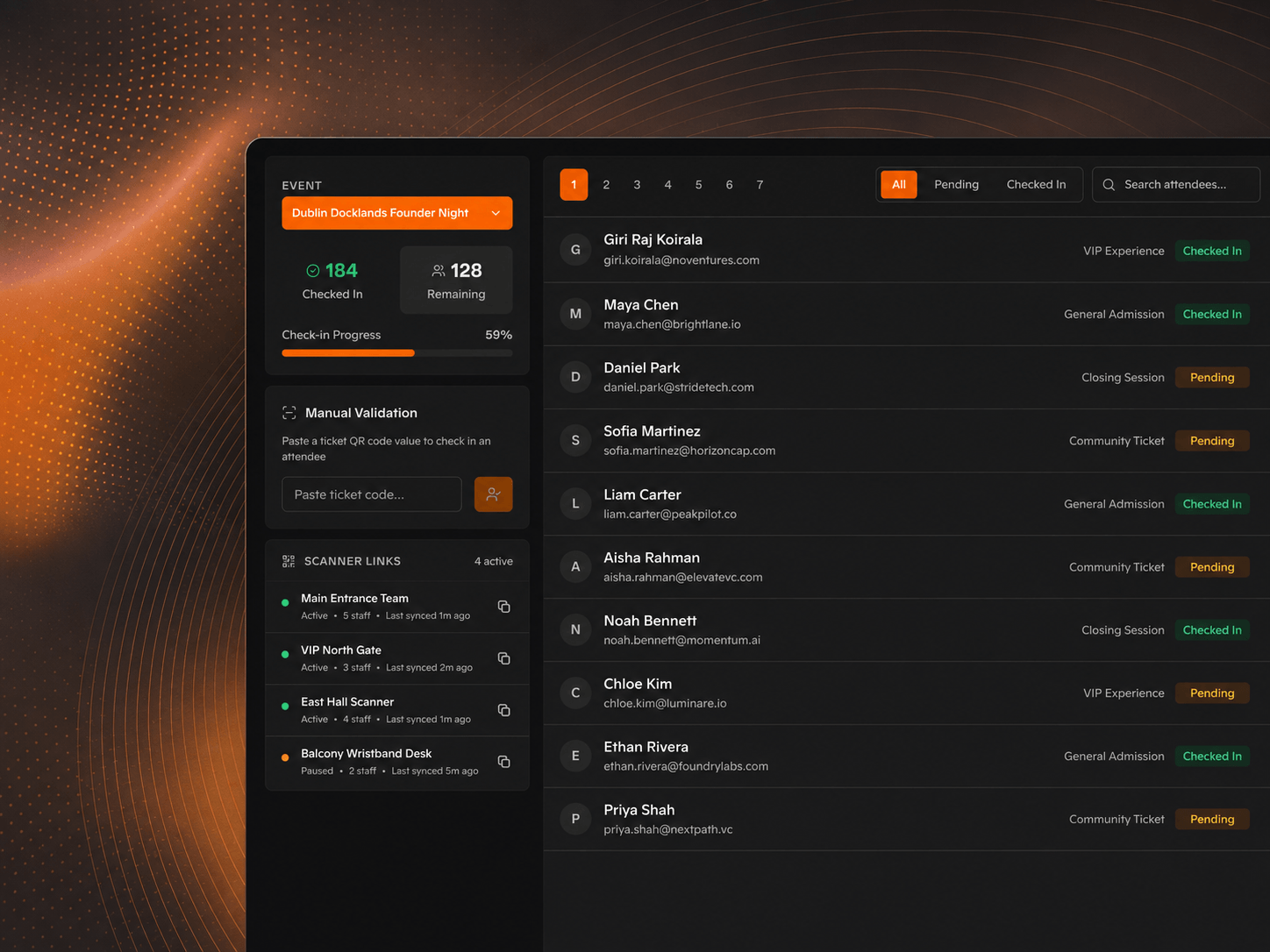Go to page 6

point(729,185)
